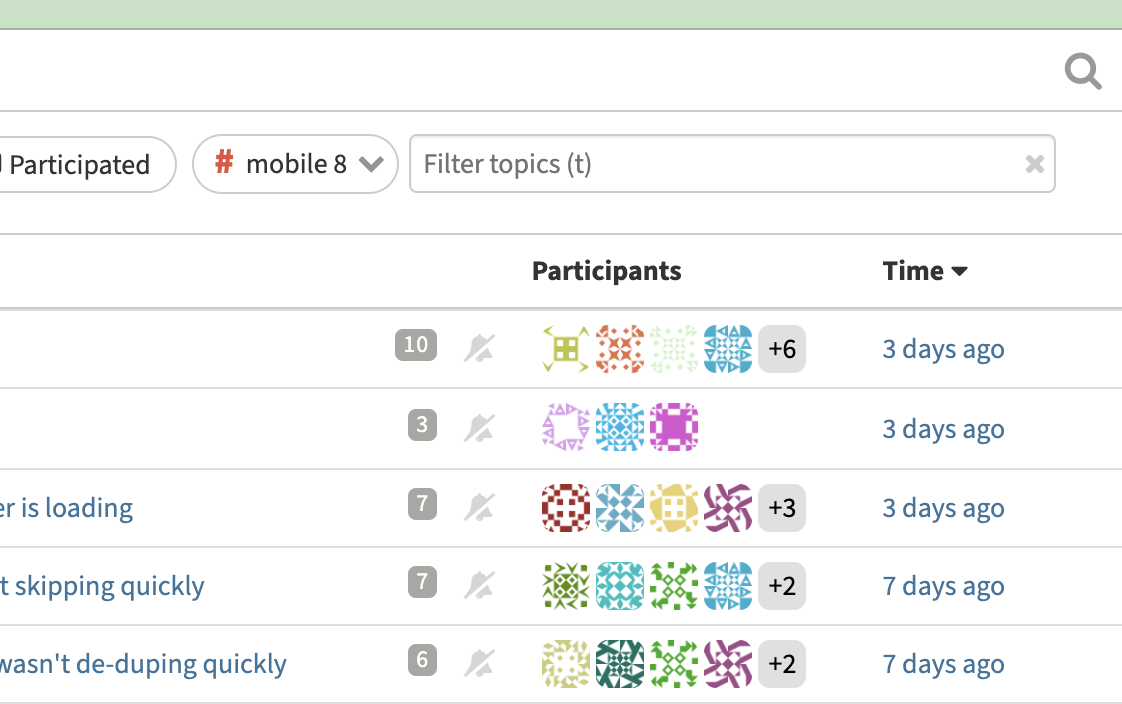This screenshot has height=704, width=1122.
Task: Open the "wasn't de-duping quickly" topic
Action: [x=143, y=664]
